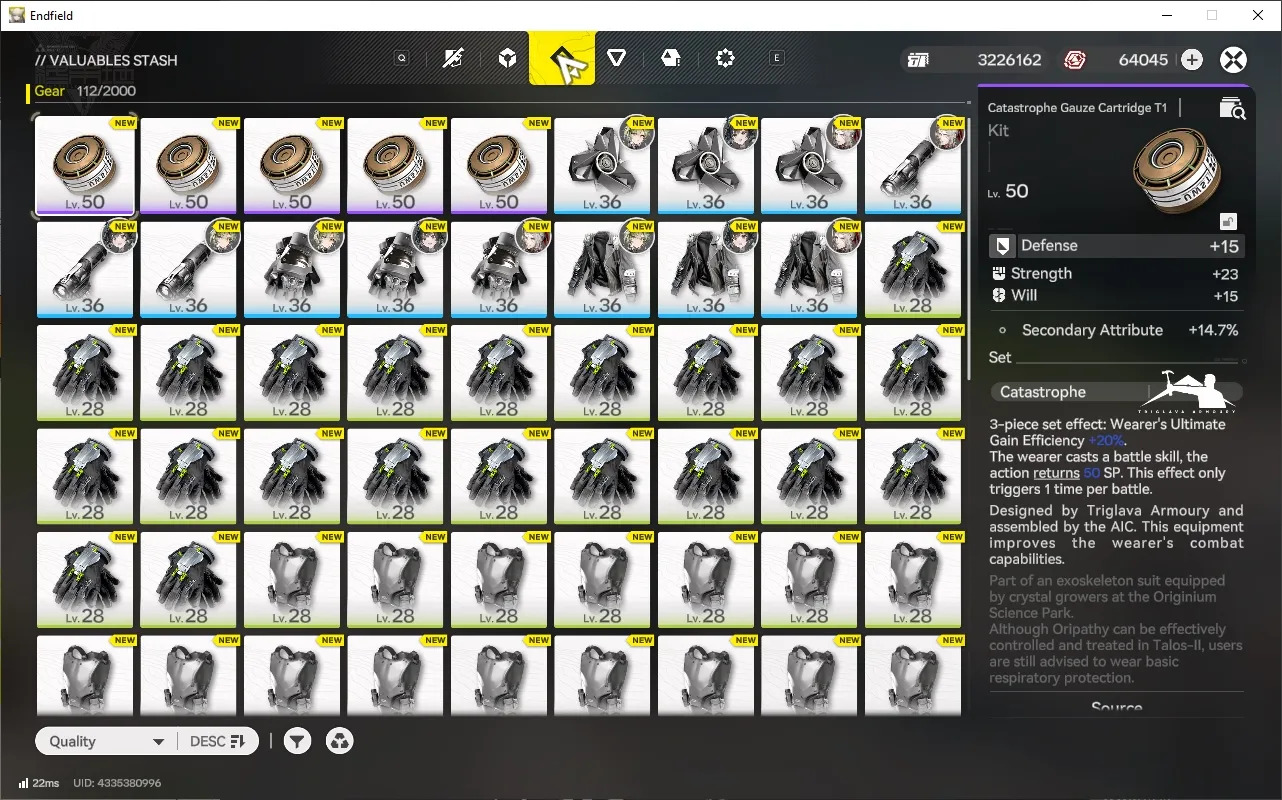Click the Endfield app icon in the title bar
The image size is (1282, 800).
16,15
